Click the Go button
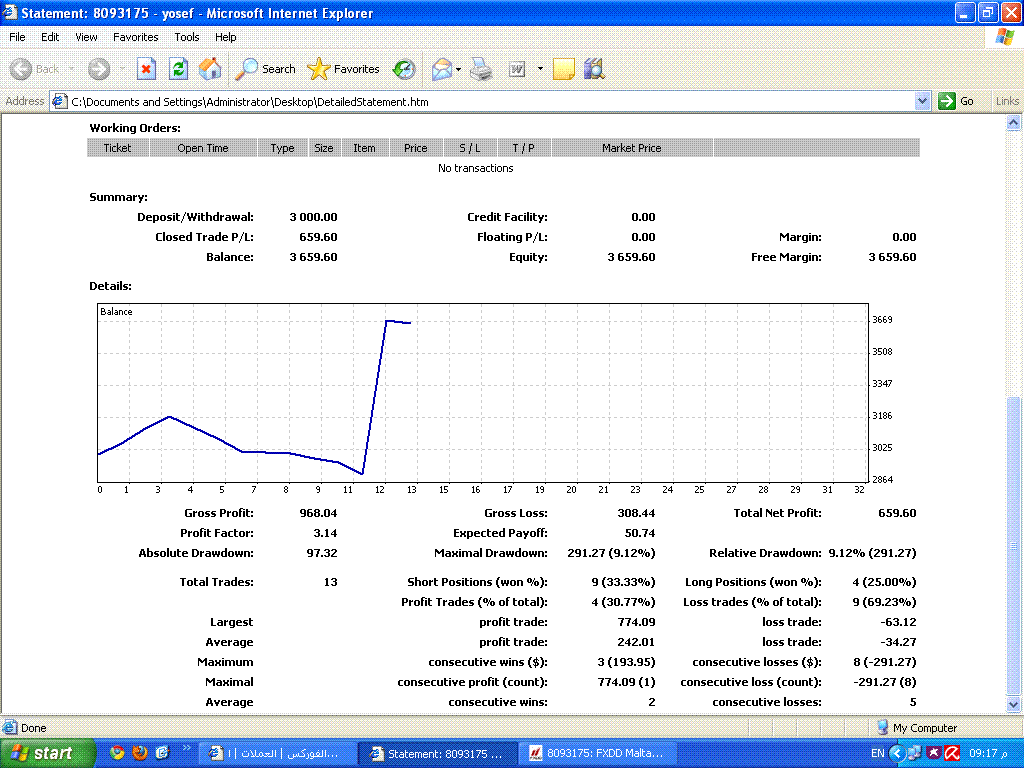The image size is (1024, 768). [x=957, y=101]
